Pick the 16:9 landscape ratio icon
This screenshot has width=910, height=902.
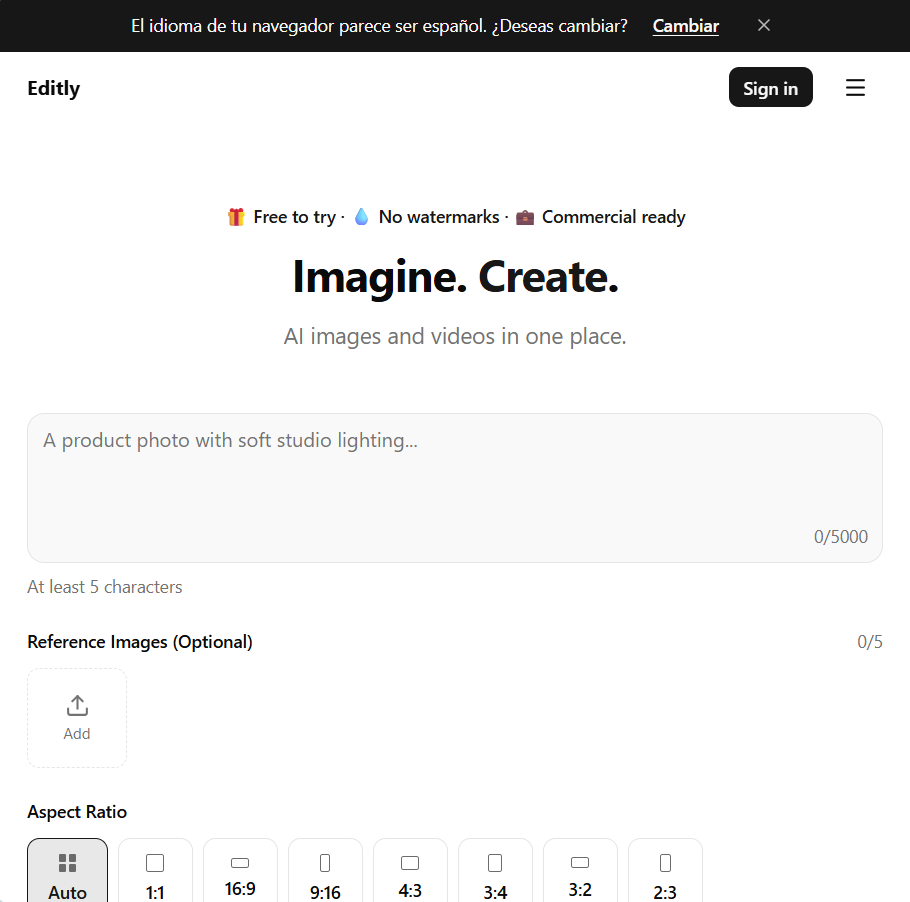coord(240,862)
